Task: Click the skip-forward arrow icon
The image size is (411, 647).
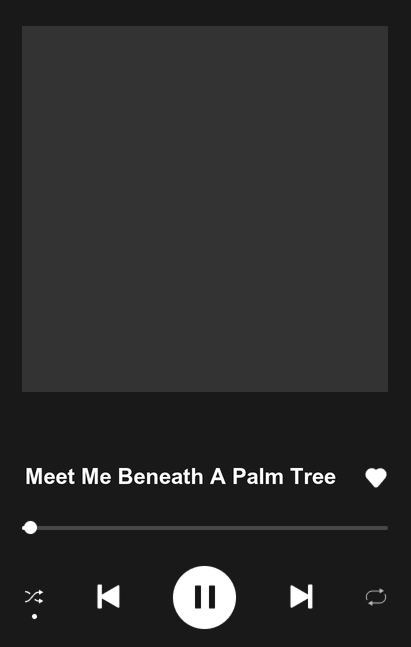Action: click(301, 596)
